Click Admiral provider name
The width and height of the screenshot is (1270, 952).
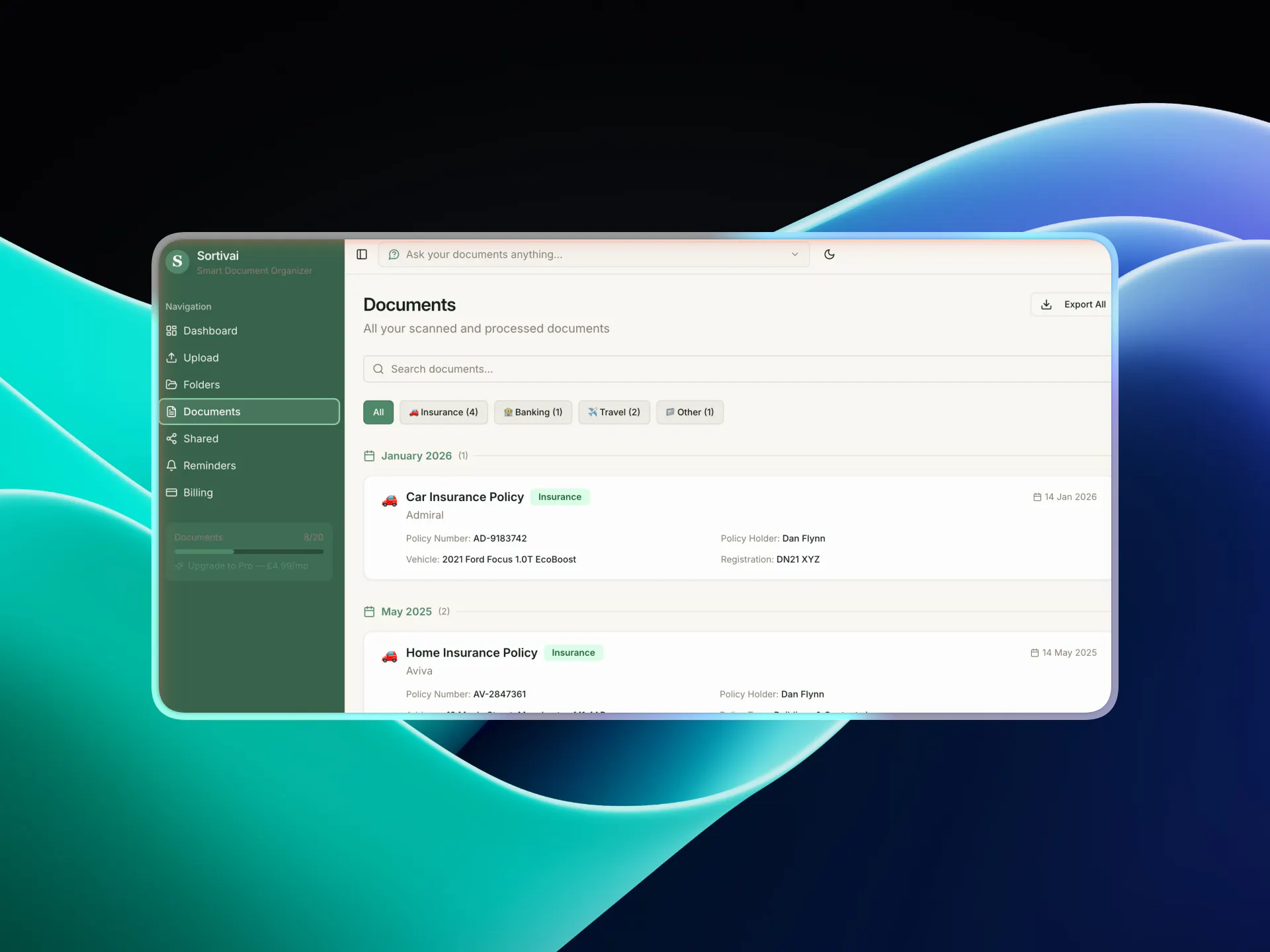425,516
